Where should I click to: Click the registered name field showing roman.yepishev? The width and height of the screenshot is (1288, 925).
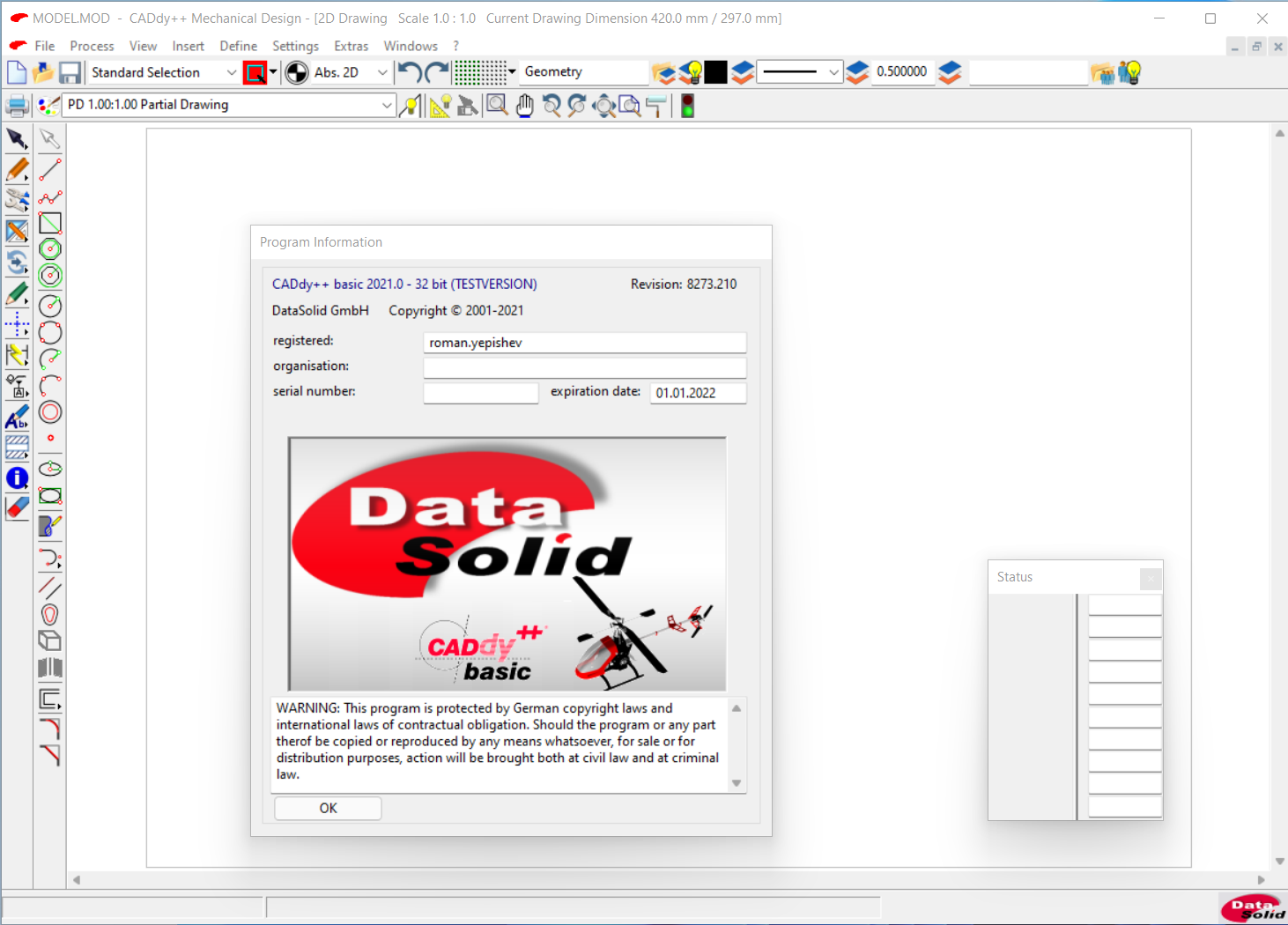(x=585, y=343)
